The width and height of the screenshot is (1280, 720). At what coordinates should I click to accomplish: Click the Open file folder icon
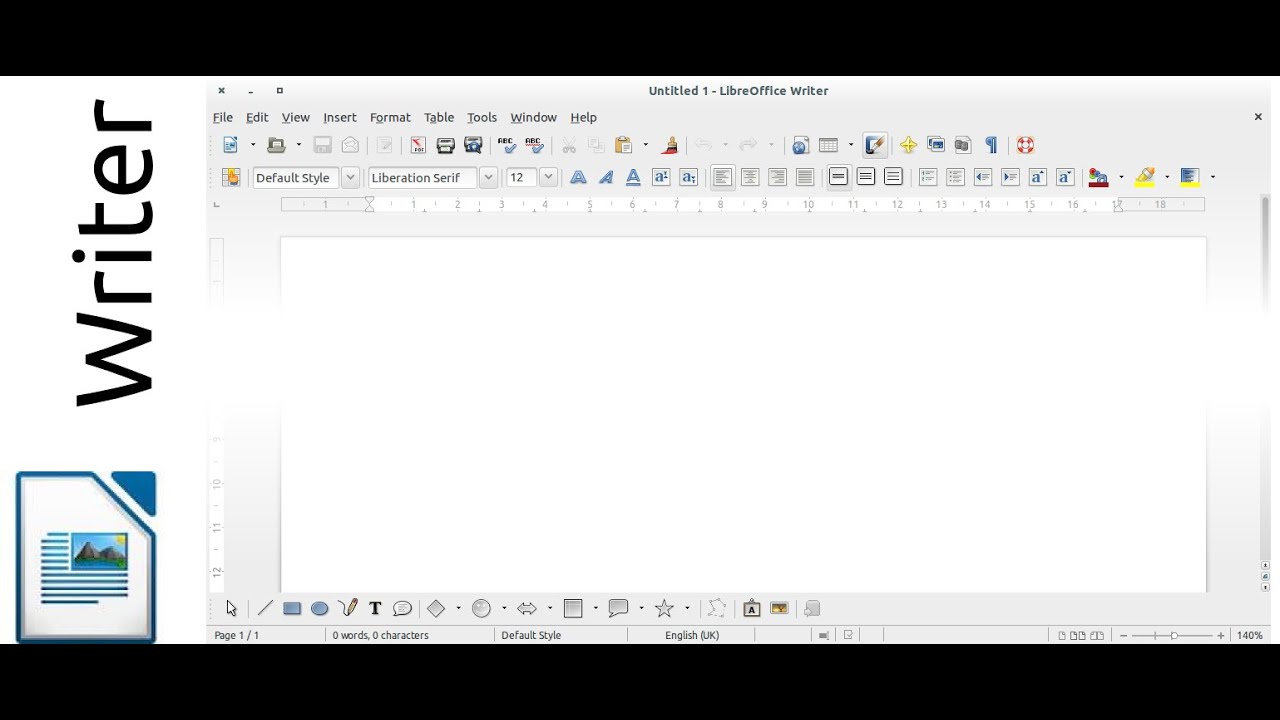(x=277, y=145)
